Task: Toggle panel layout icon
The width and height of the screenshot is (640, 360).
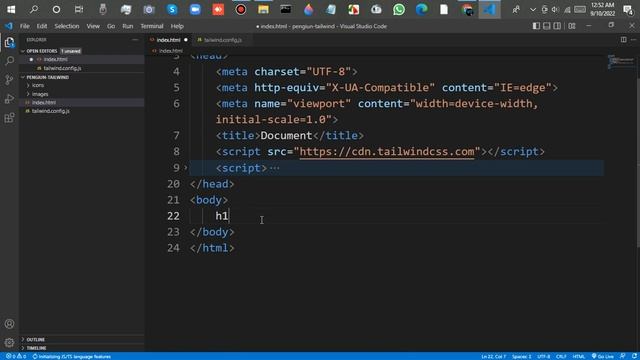Action: tap(547, 26)
